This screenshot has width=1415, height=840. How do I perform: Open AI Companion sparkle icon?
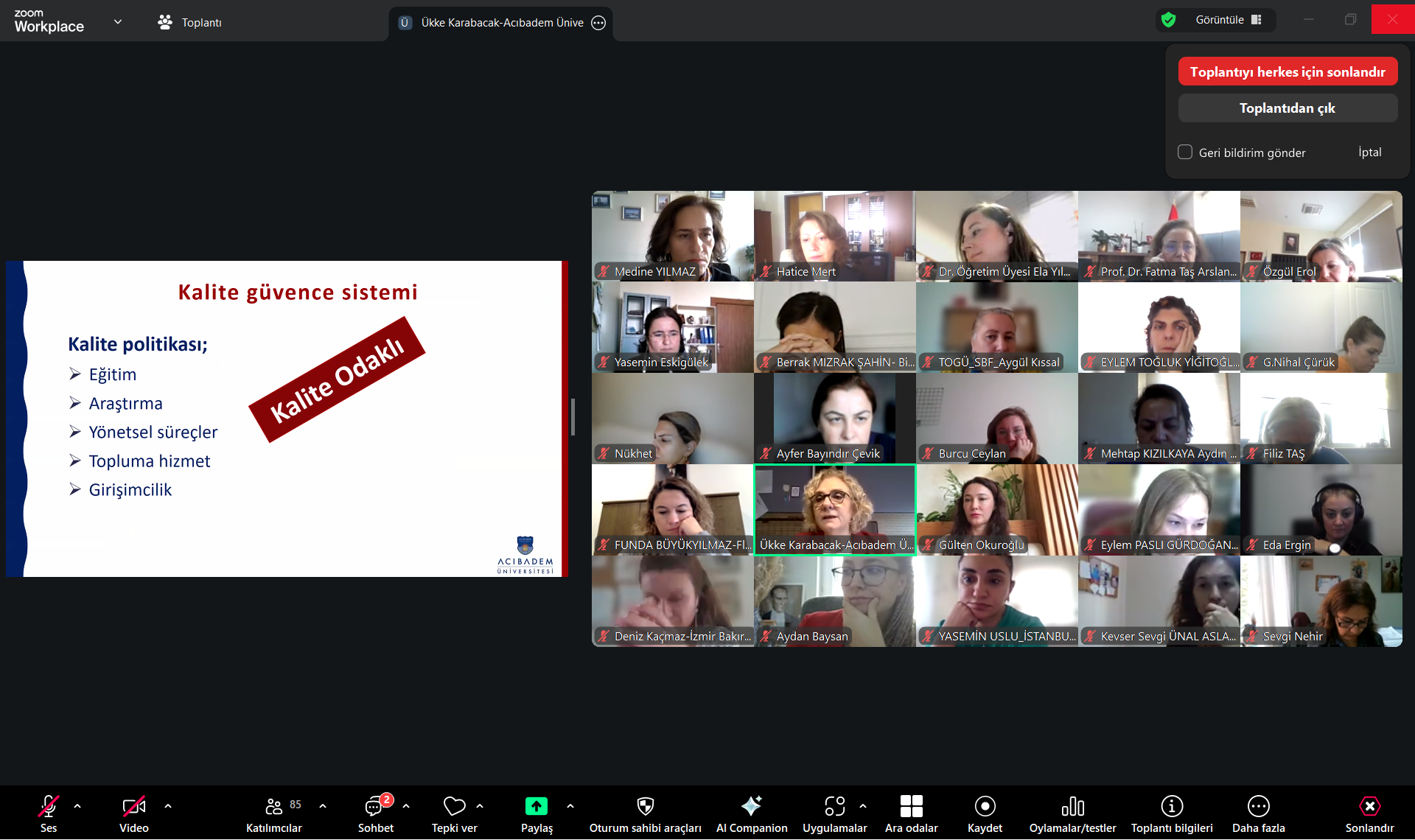pos(751,806)
